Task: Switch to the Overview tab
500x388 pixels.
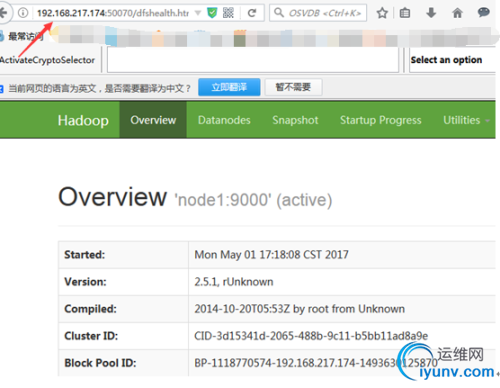Action: pos(153,120)
